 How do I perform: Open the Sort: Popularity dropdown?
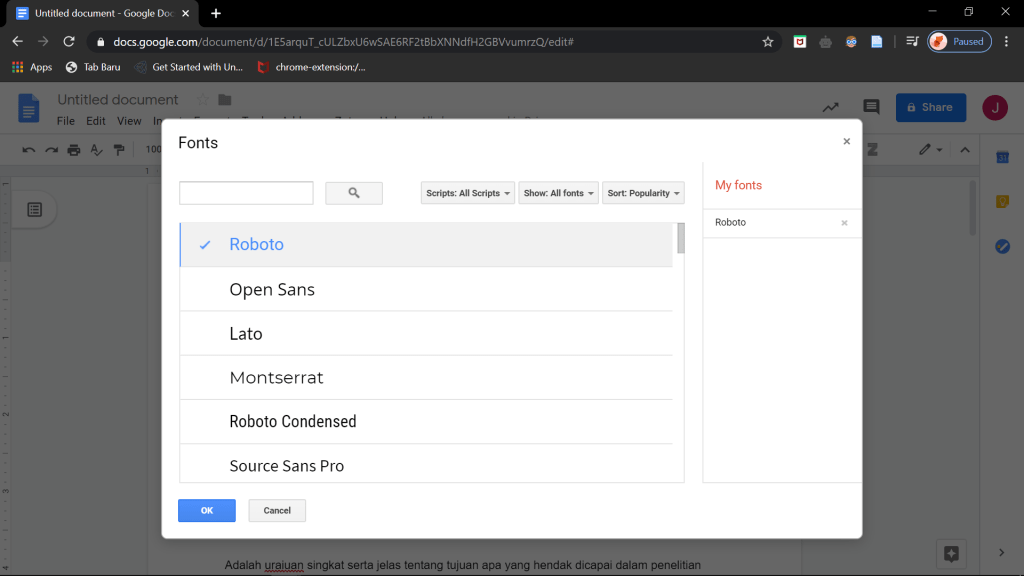643,193
